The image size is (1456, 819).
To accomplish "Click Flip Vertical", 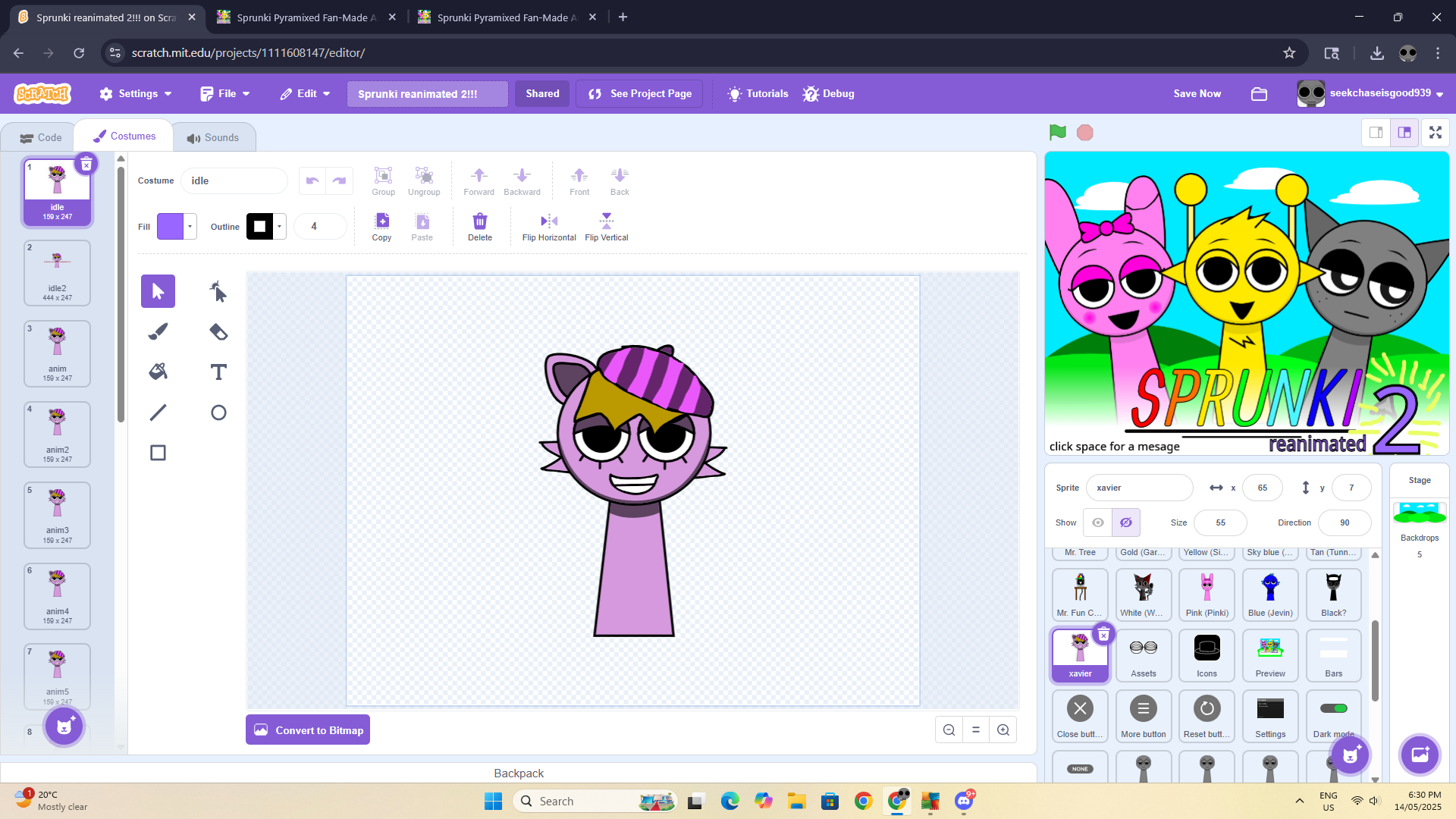I will 607,227.
